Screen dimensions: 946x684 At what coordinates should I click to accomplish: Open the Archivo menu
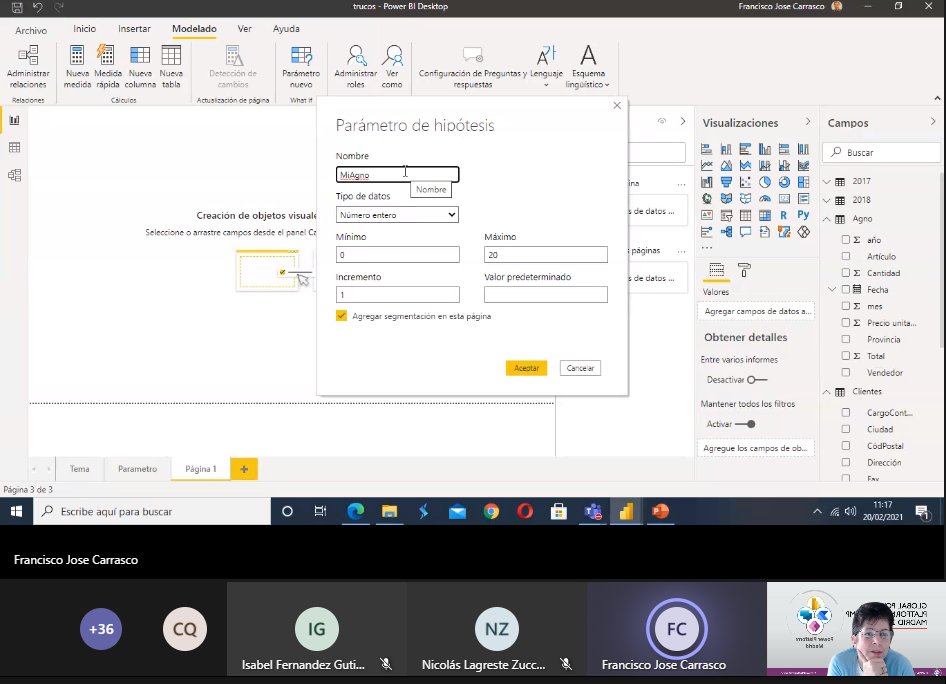[31, 30]
